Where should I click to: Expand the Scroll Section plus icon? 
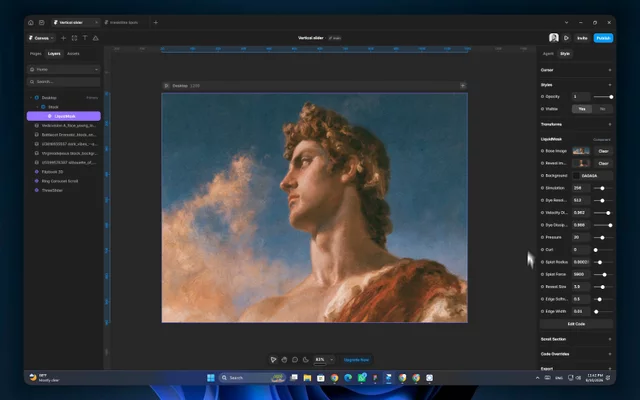[610, 339]
